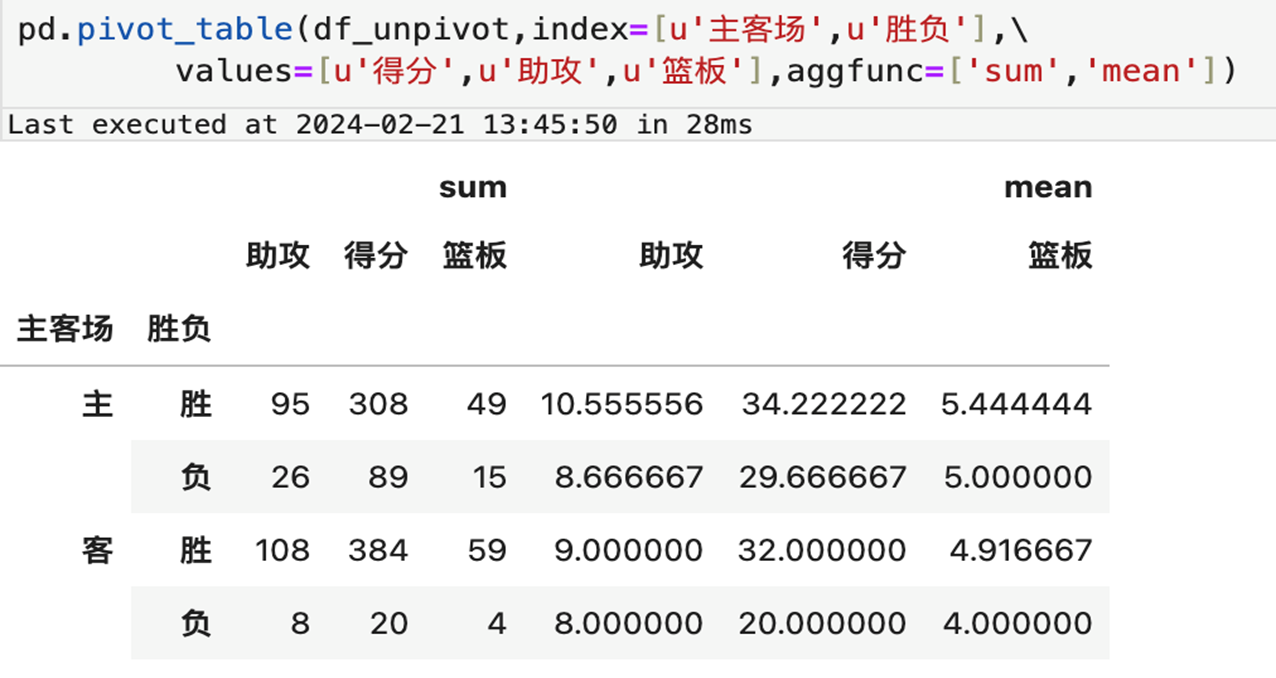Click the 负 label in the 主 group
The width and height of the screenshot is (1276, 678).
(196, 477)
